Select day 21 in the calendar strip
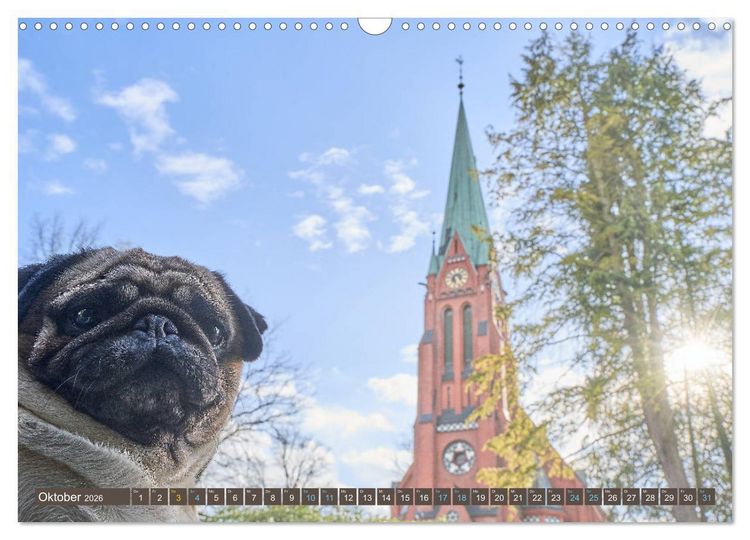750x540 pixels. pyautogui.click(x=518, y=497)
